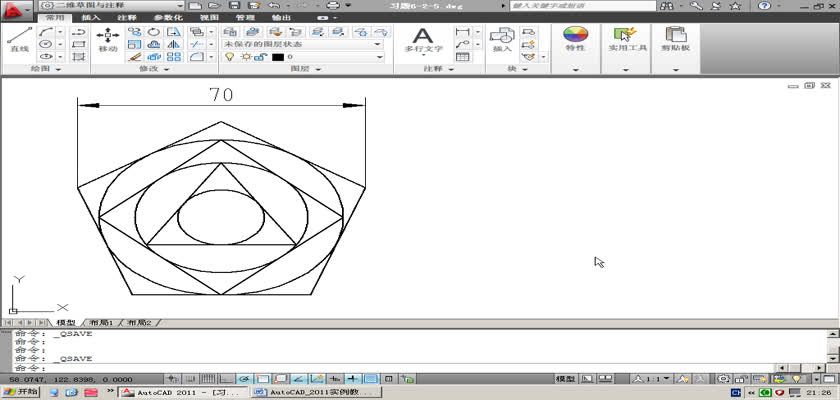This screenshot has height=400, width=840.
Task: Switch to the 布局2 layout tab
Action: click(x=140, y=323)
